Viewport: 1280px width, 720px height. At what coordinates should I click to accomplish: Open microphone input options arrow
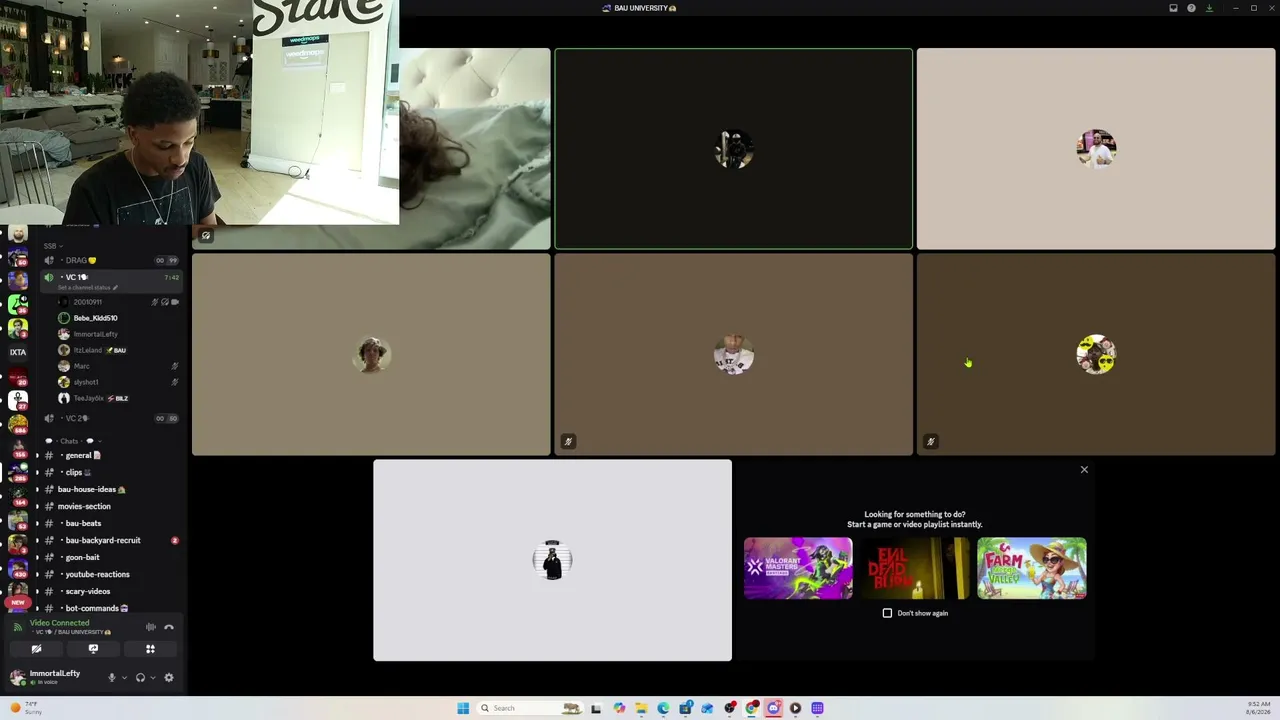click(x=124, y=677)
